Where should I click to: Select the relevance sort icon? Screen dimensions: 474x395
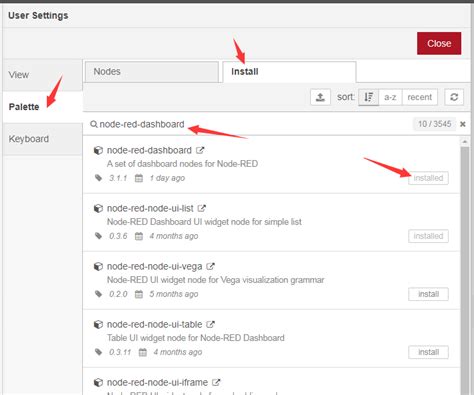pos(369,97)
